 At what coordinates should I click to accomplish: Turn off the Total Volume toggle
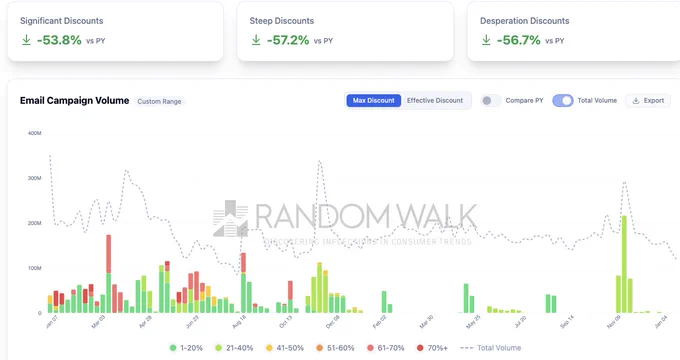pyautogui.click(x=562, y=101)
